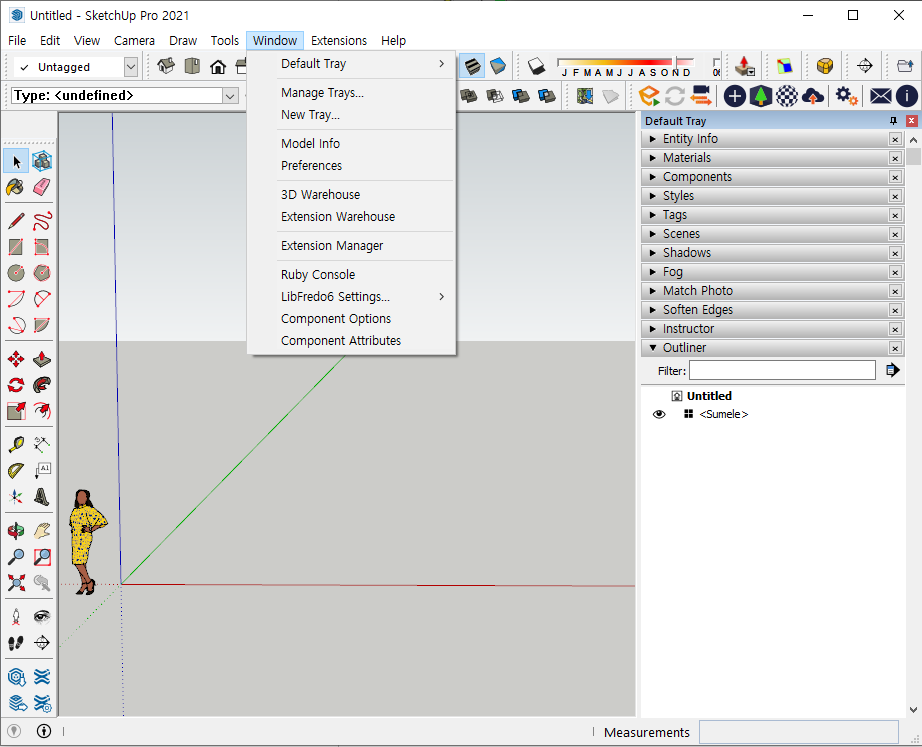The height and width of the screenshot is (747, 922).
Task: Select the Scale tool
Action: pyautogui.click(x=16, y=411)
